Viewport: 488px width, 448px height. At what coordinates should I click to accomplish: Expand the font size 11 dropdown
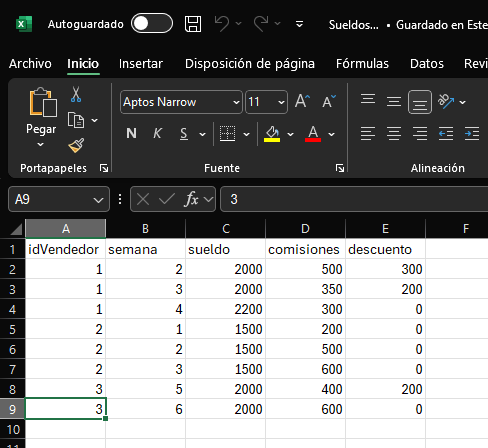(x=281, y=102)
